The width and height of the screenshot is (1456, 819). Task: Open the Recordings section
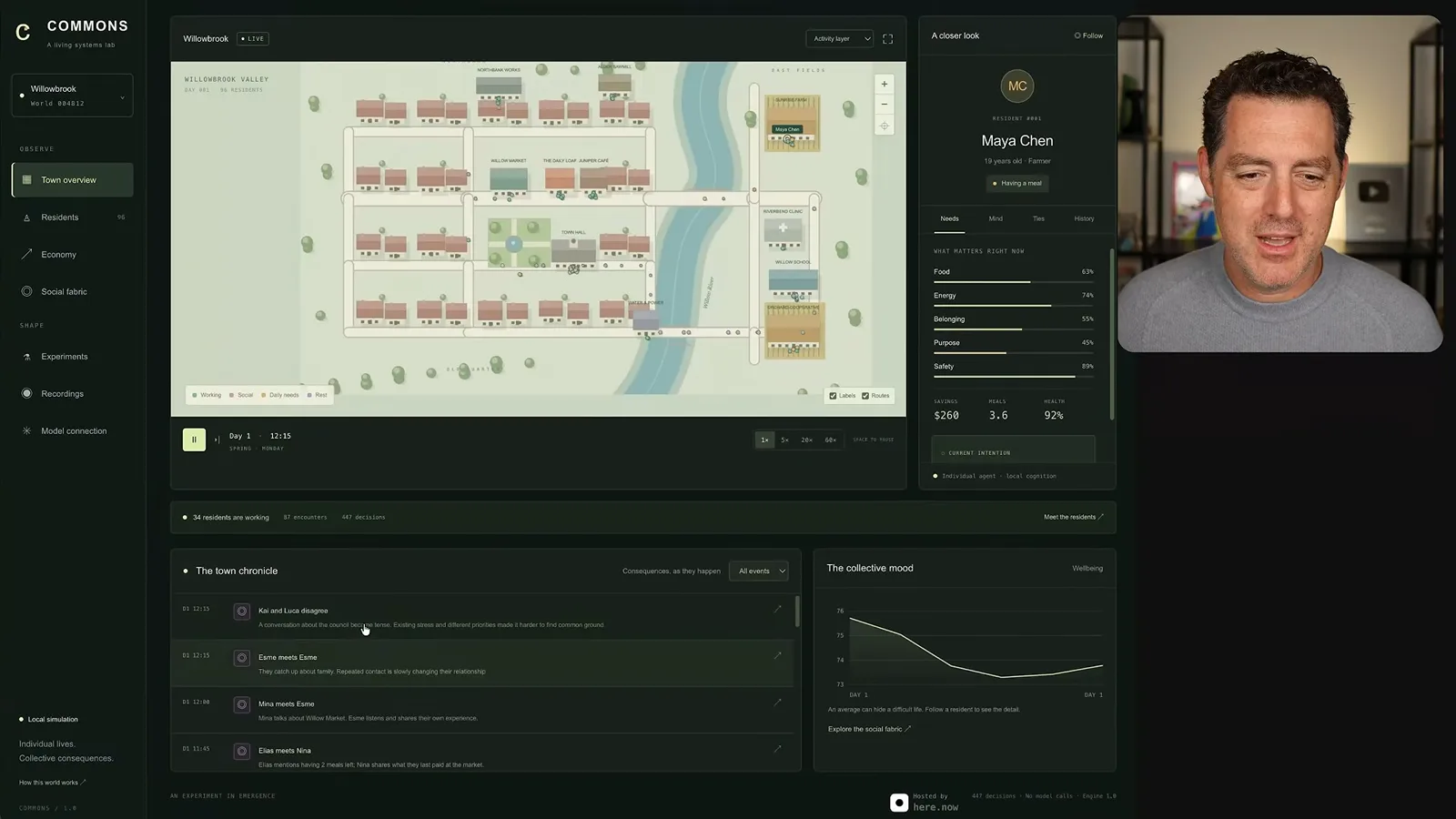coord(73,394)
